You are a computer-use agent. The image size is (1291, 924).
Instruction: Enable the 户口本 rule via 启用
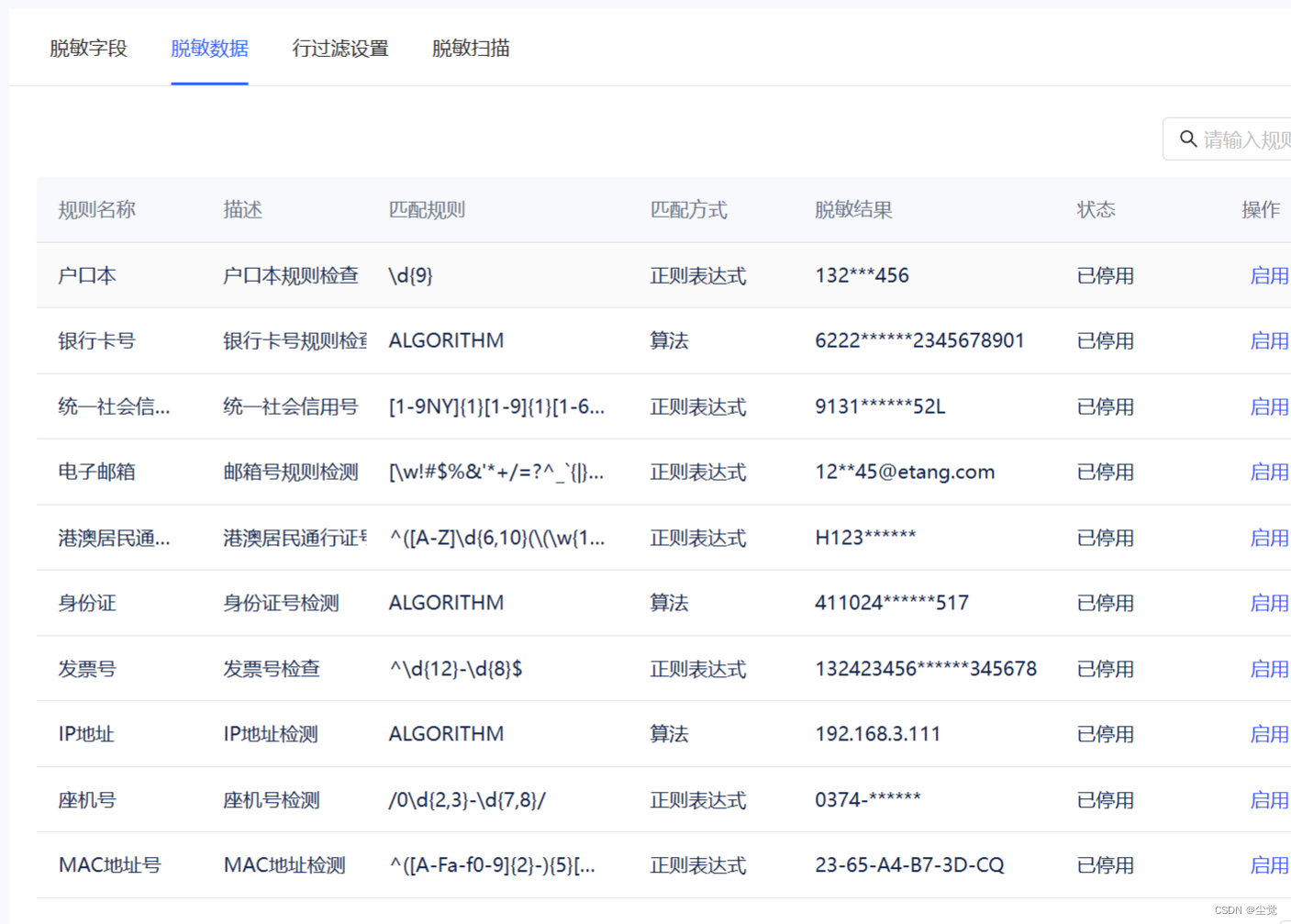(x=1269, y=275)
